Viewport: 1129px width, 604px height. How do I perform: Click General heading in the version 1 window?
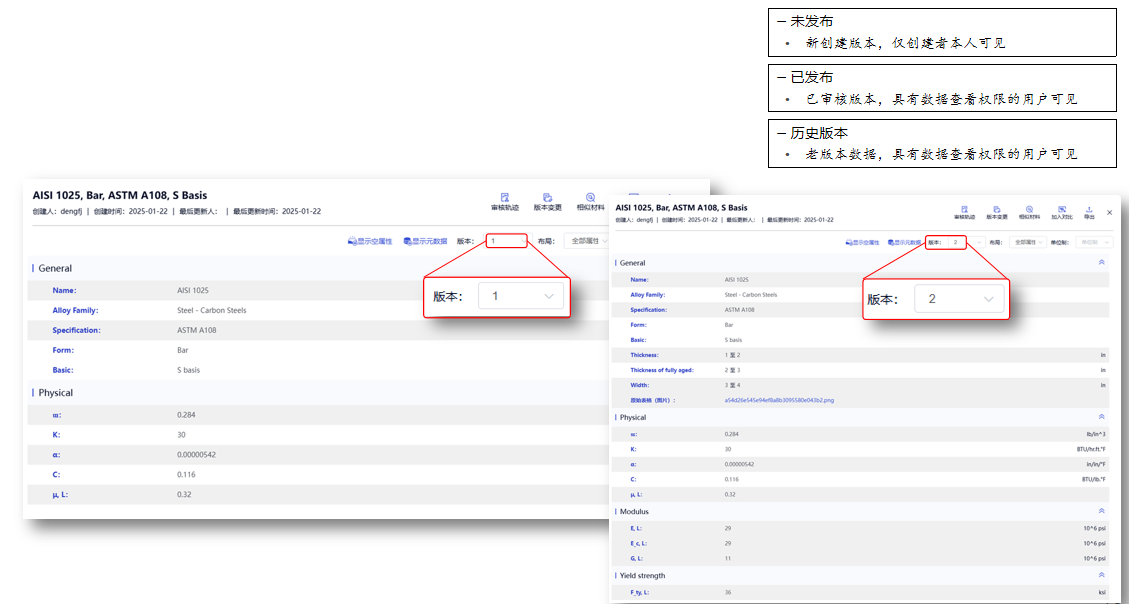tap(55, 268)
